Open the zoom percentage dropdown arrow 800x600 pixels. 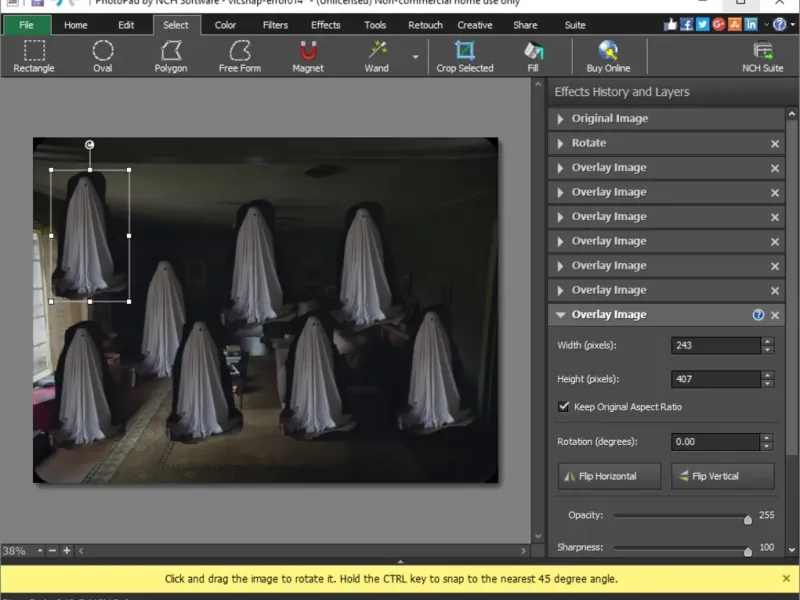click(40, 551)
